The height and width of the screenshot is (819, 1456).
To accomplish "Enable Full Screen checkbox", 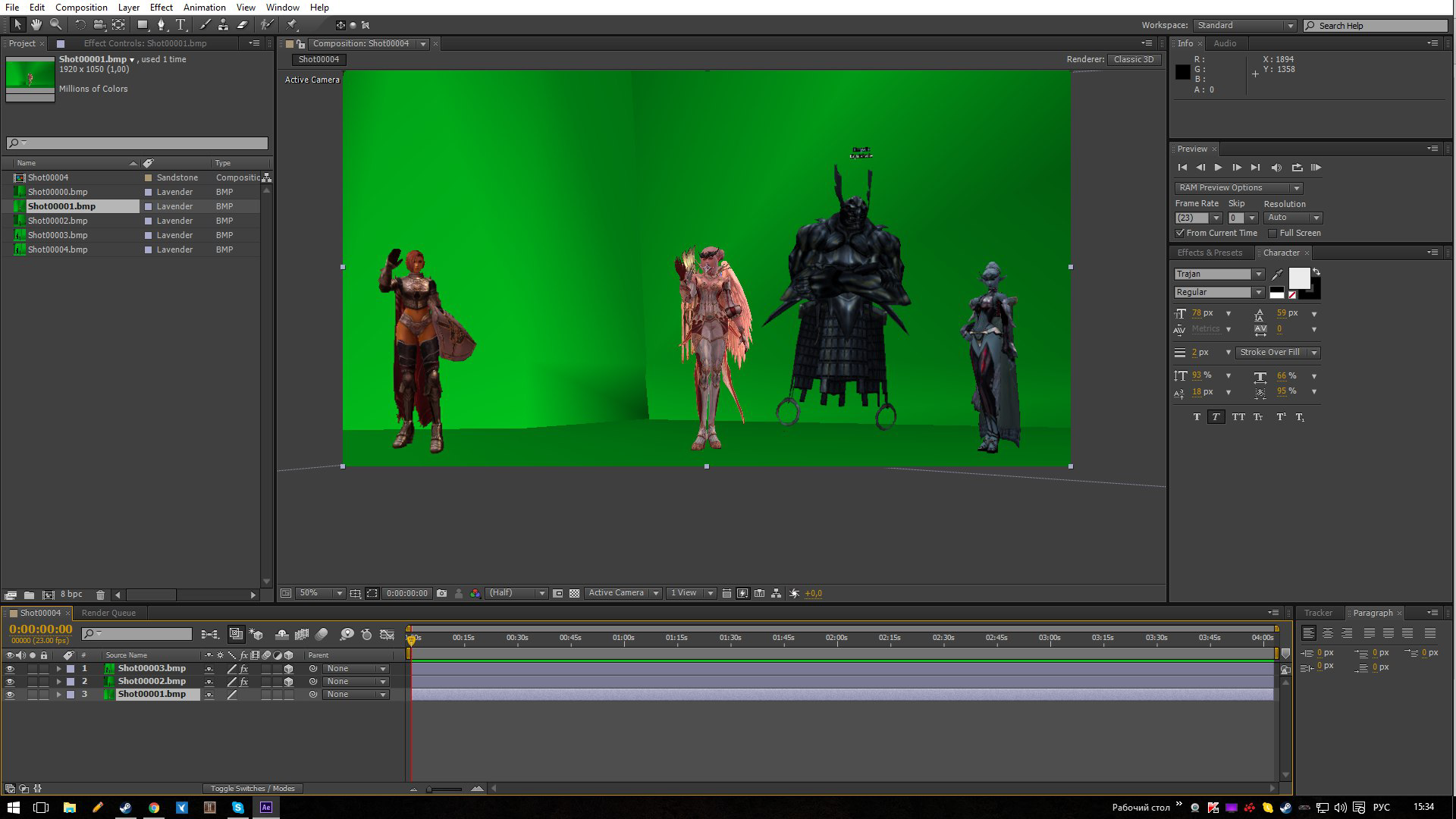I will pyautogui.click(x=1272, y=233).
